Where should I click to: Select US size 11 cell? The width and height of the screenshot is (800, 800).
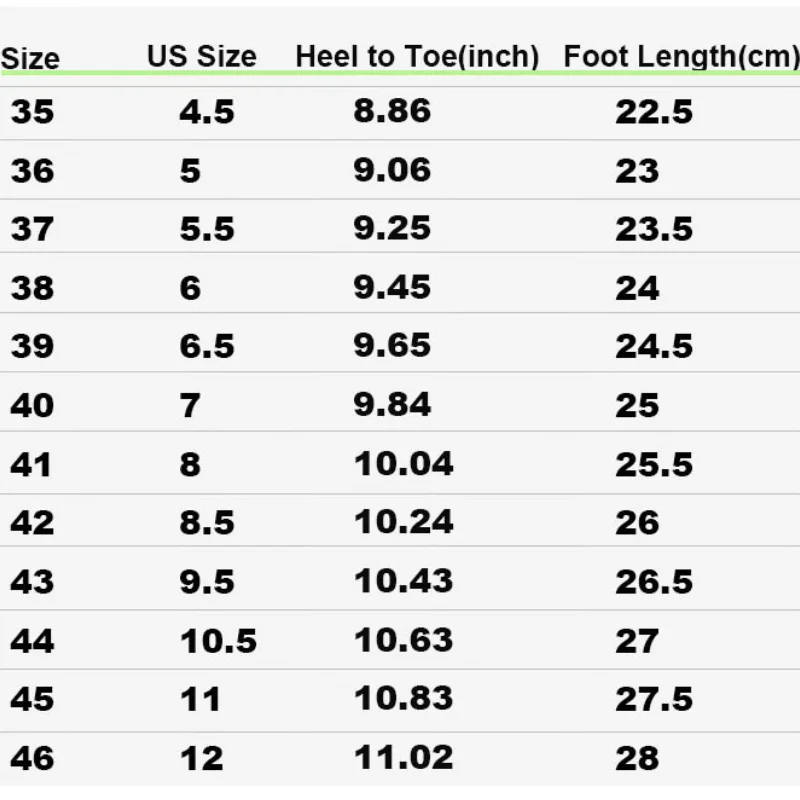tap(200, 699)
